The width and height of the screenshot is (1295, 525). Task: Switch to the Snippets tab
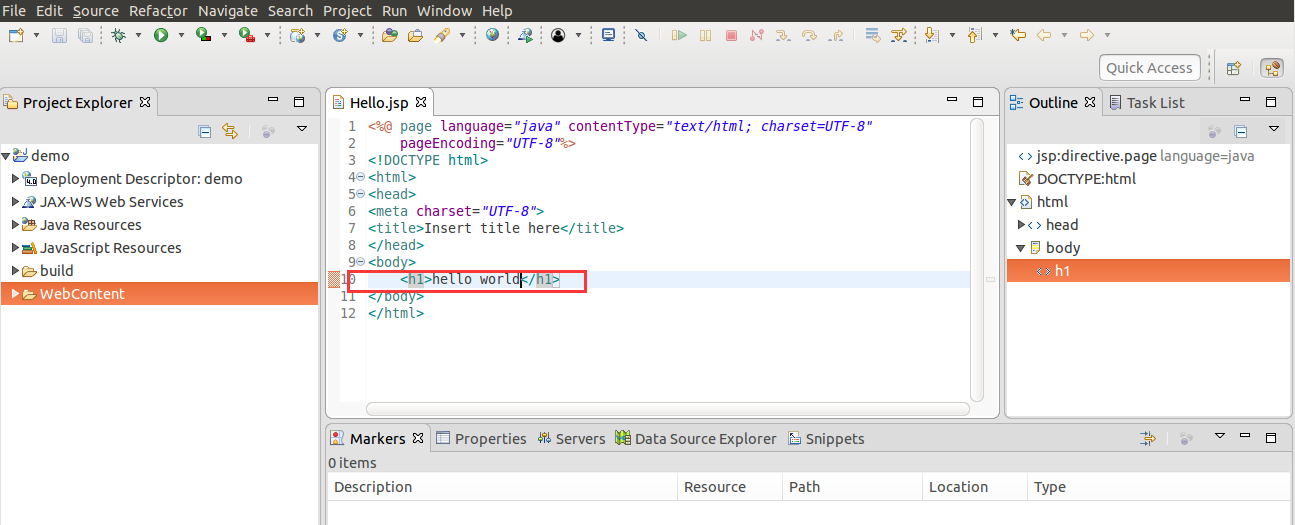pos(826,438)
